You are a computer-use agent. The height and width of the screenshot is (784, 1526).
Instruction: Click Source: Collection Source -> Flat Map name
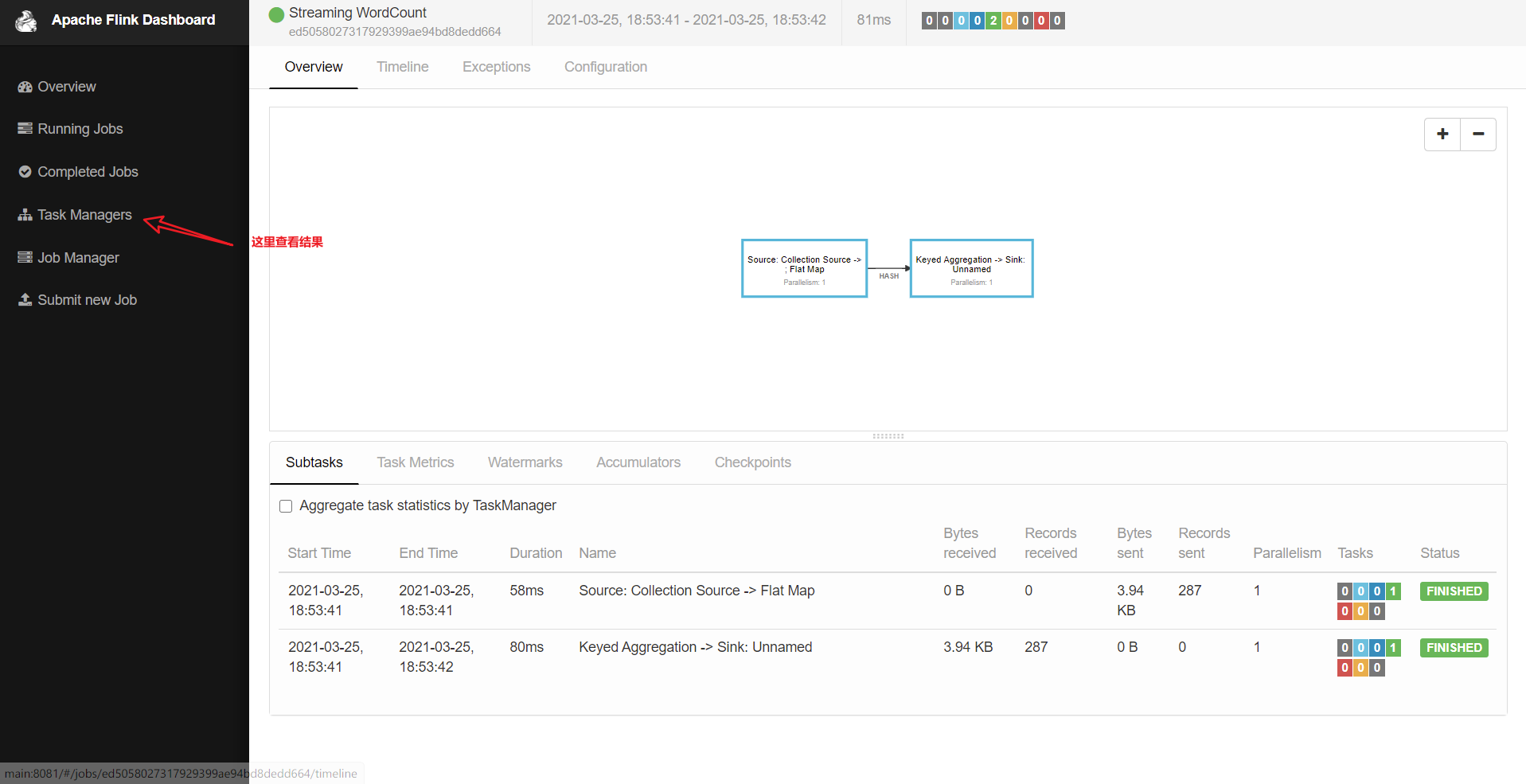697,591
